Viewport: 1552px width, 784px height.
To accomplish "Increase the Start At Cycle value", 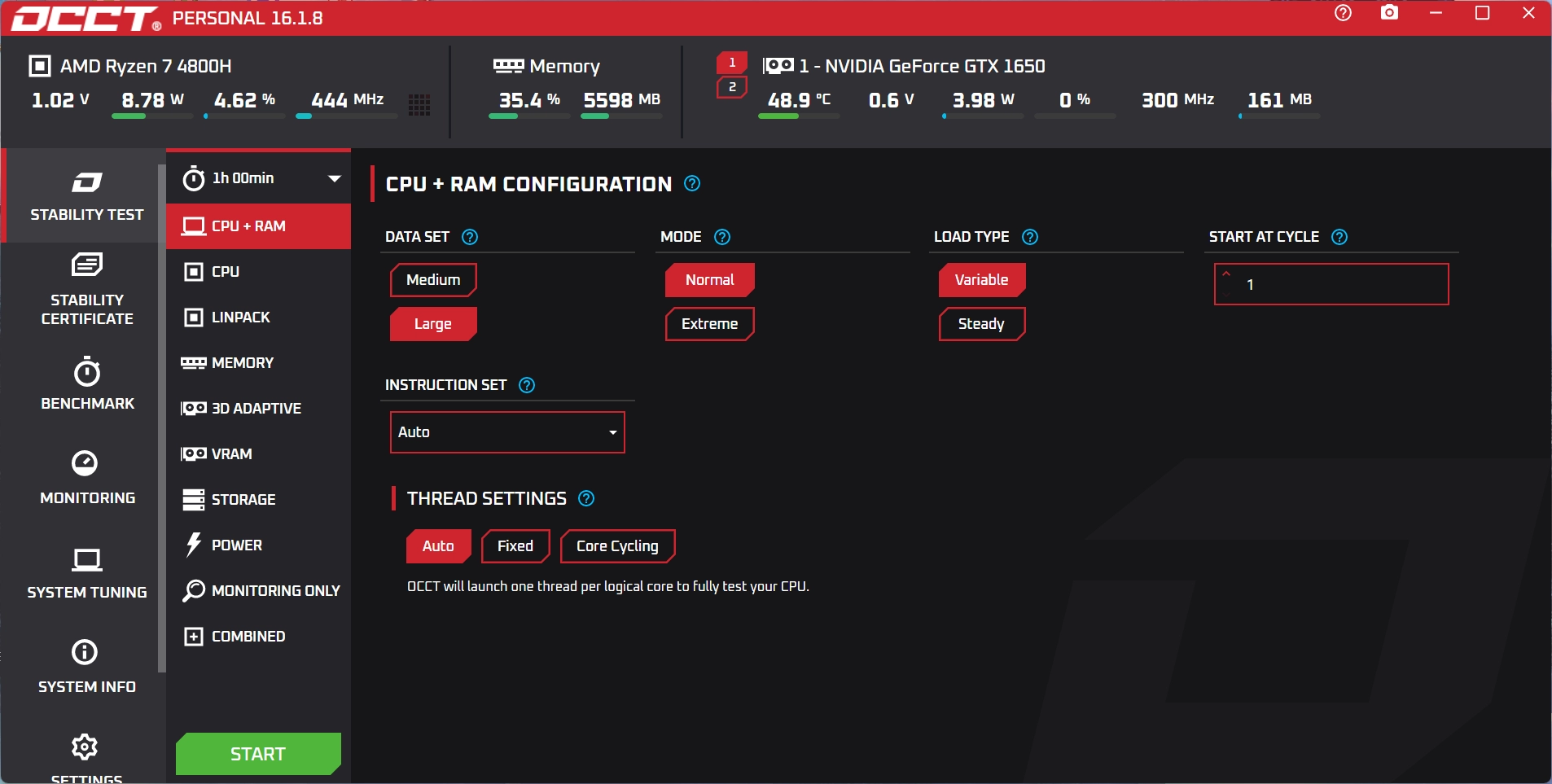I will pos(1226,274).
